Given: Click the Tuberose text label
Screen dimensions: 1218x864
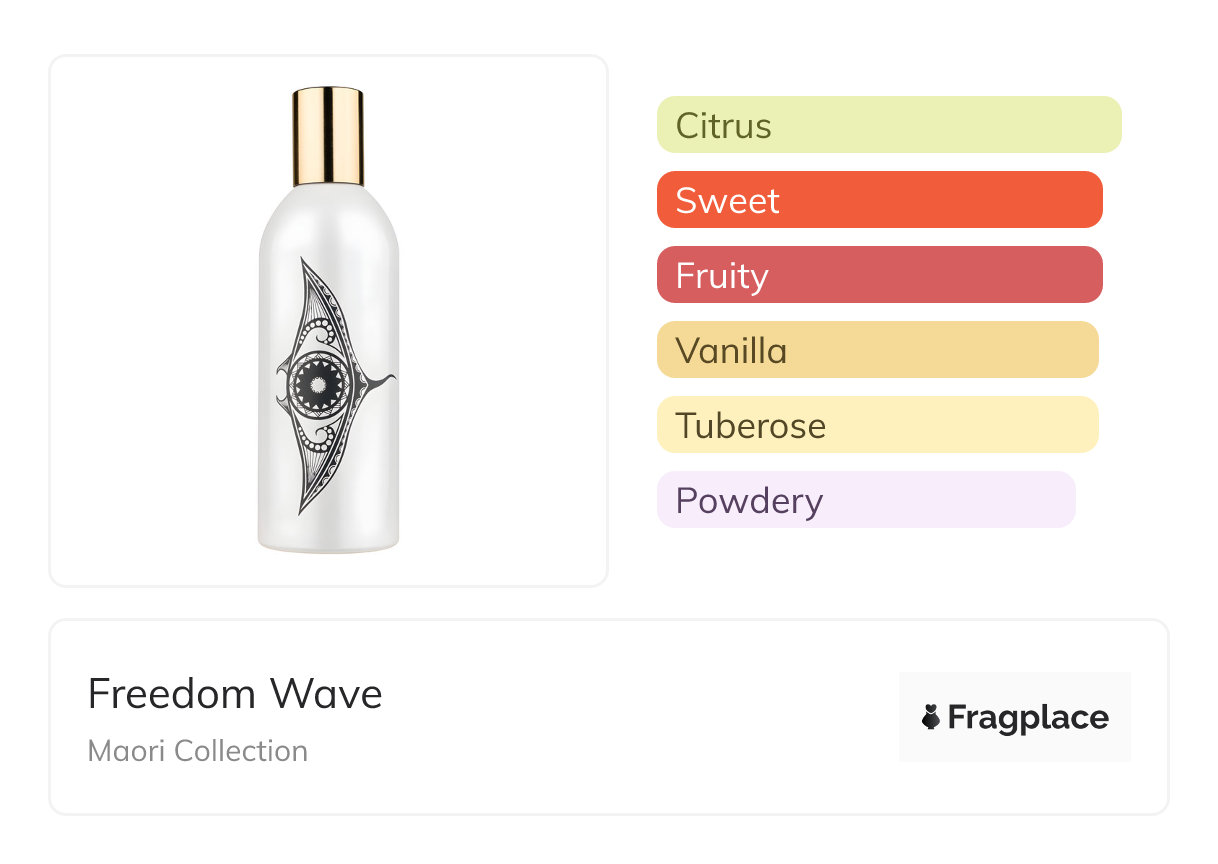Looking at the screenshot, I should [x=751, y=426].
